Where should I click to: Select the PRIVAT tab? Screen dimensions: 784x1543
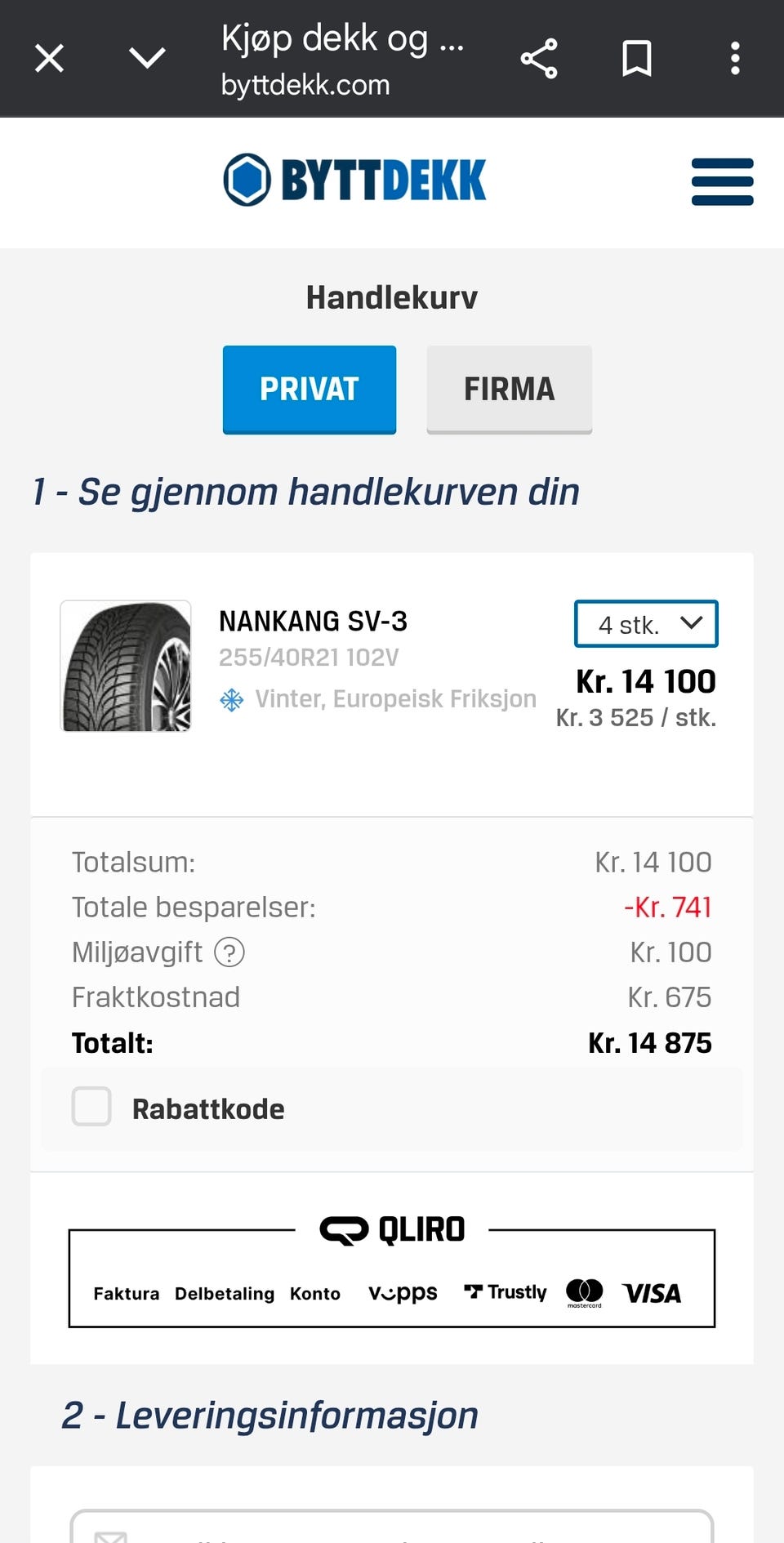[310, 390]
